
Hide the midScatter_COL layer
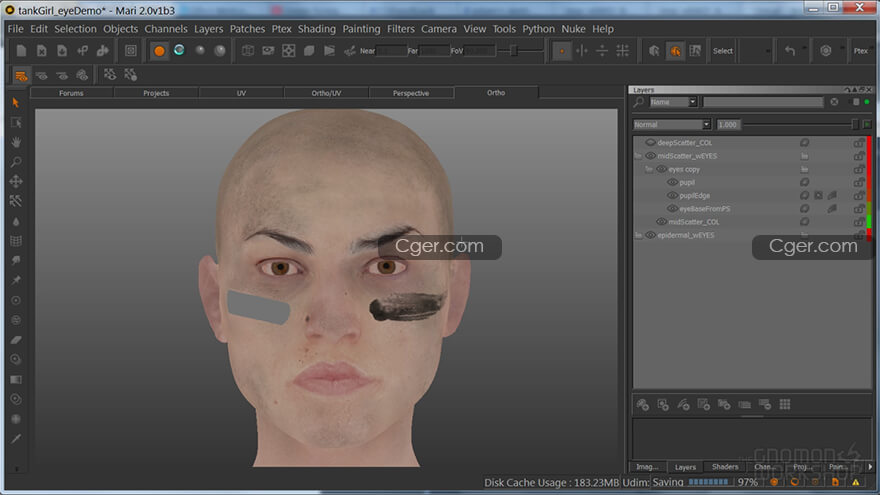click(661, 222)
